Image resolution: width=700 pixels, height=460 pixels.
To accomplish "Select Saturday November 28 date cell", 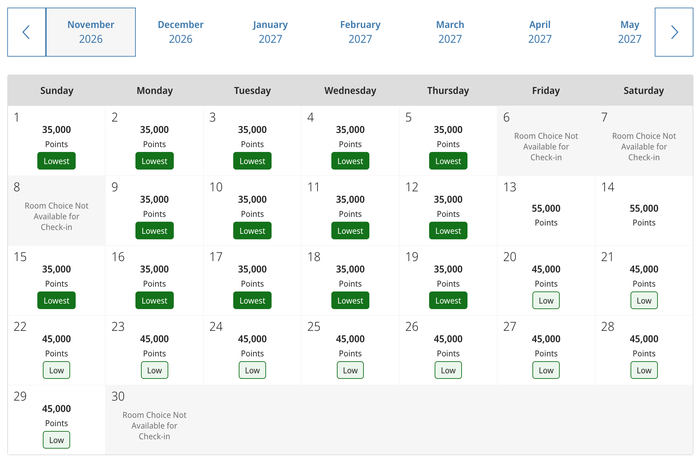I will tap(644, 350).
